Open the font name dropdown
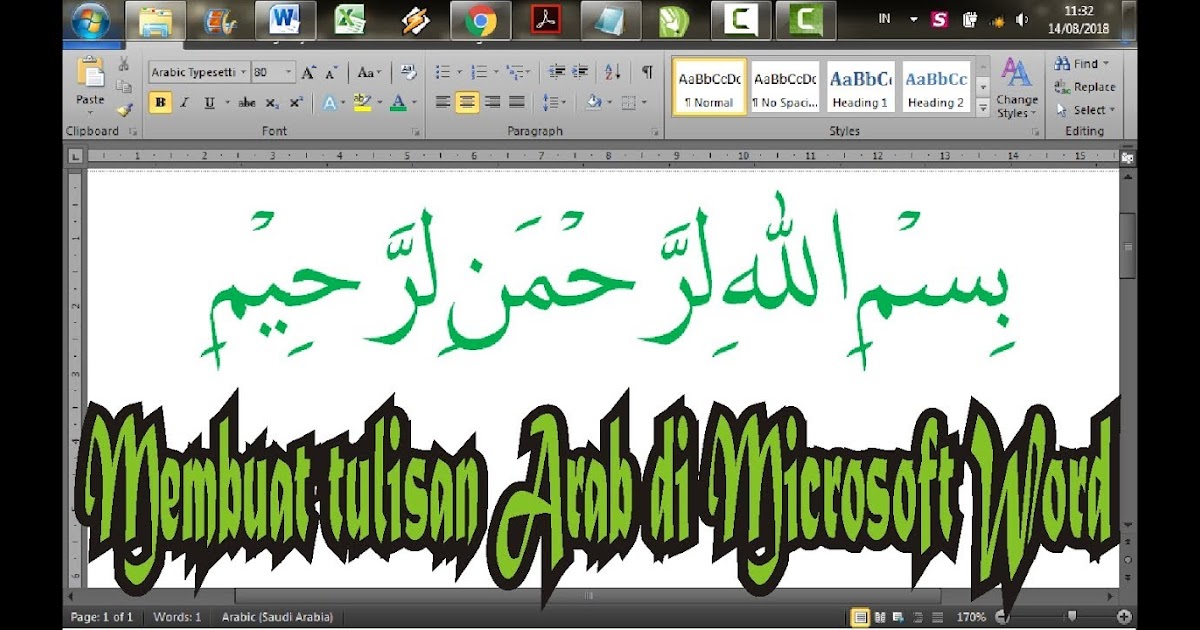1200x630 pixels. (242, 73)
